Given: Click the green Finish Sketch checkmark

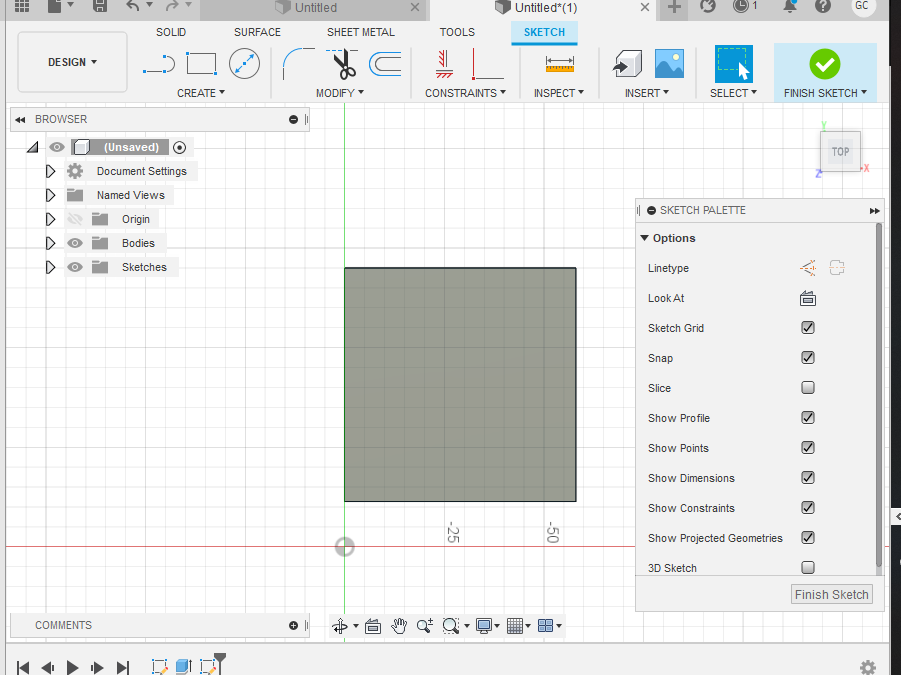Looking at the screenshot, I should coord(825,64).
